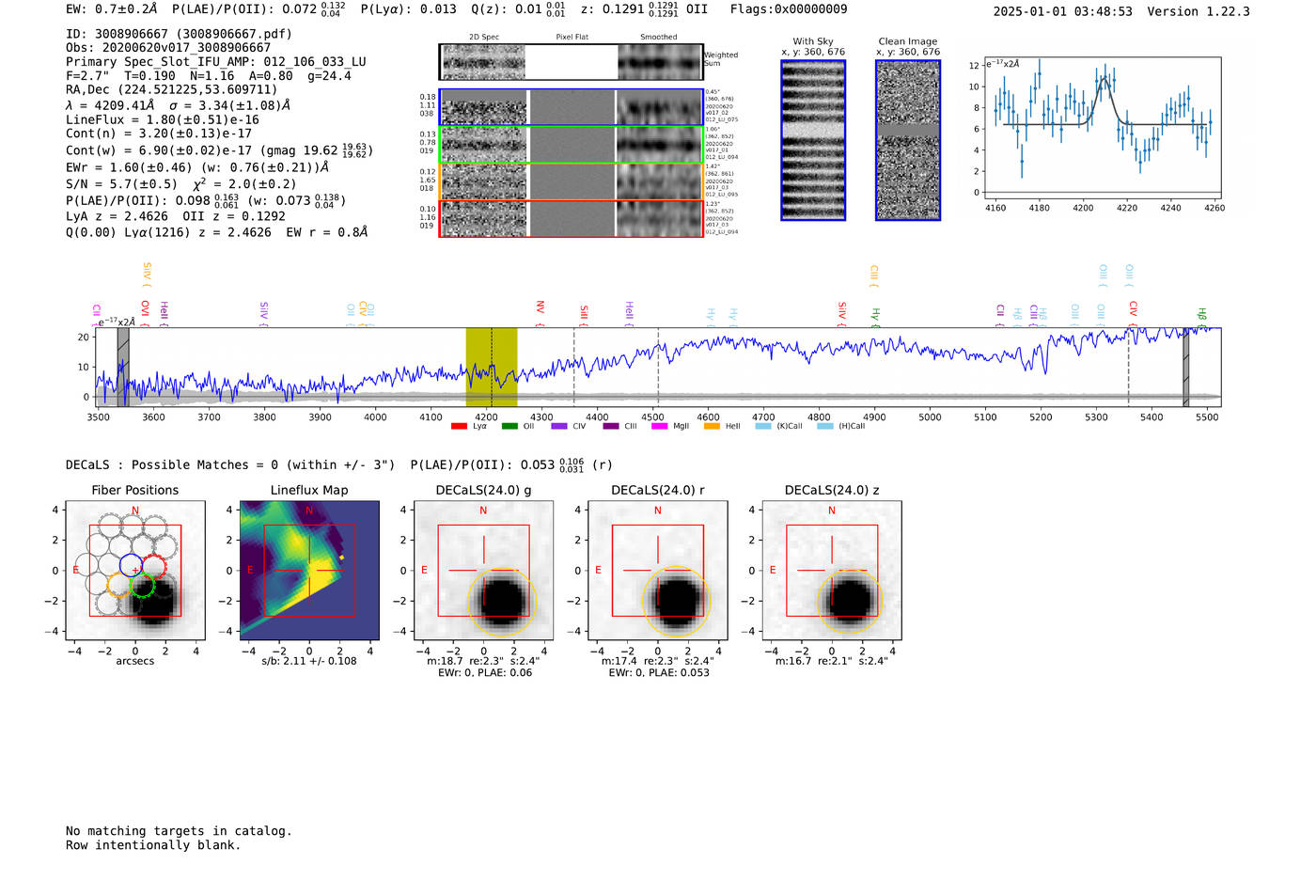Screen dimensions: 1316x896
Task: Click the ID 3008906667 text line
Action: (179, 34)
